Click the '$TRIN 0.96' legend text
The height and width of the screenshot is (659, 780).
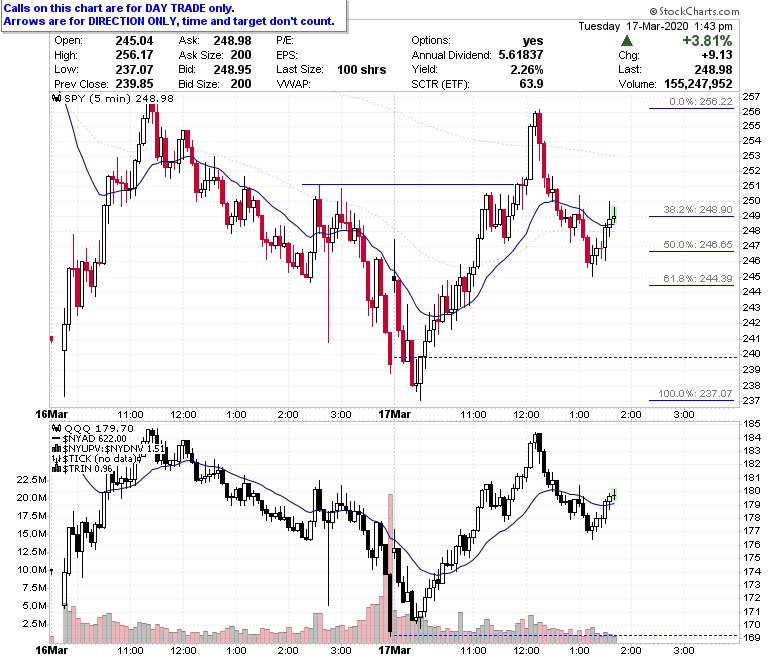coord(88,469)
